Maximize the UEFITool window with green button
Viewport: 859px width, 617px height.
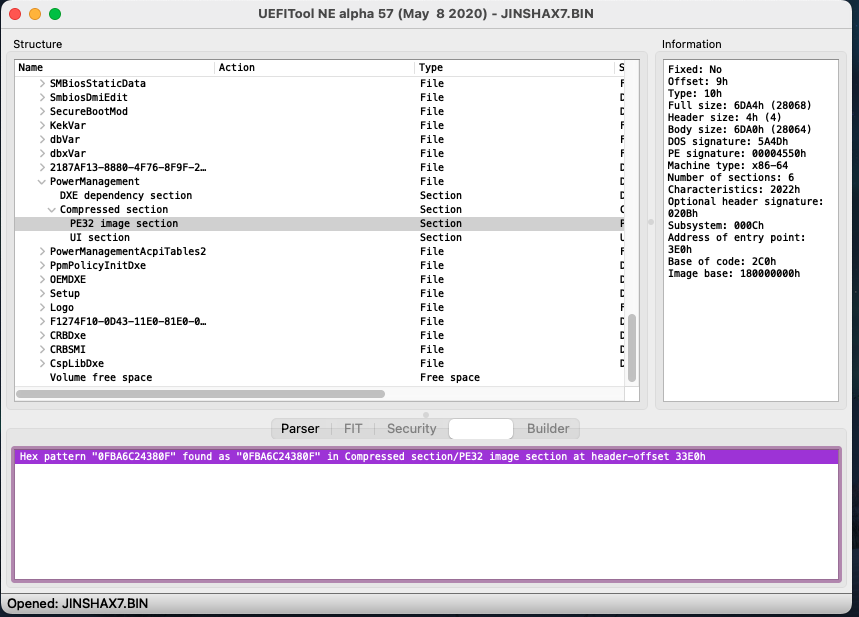tap(55, 14)
